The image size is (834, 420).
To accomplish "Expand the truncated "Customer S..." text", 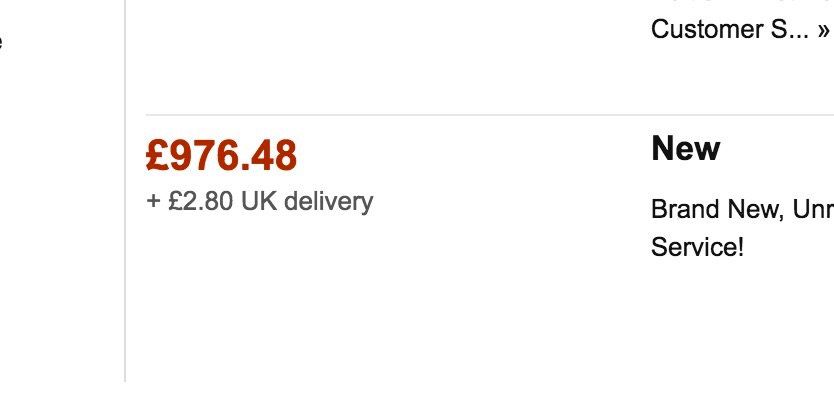I will (730, 29).
